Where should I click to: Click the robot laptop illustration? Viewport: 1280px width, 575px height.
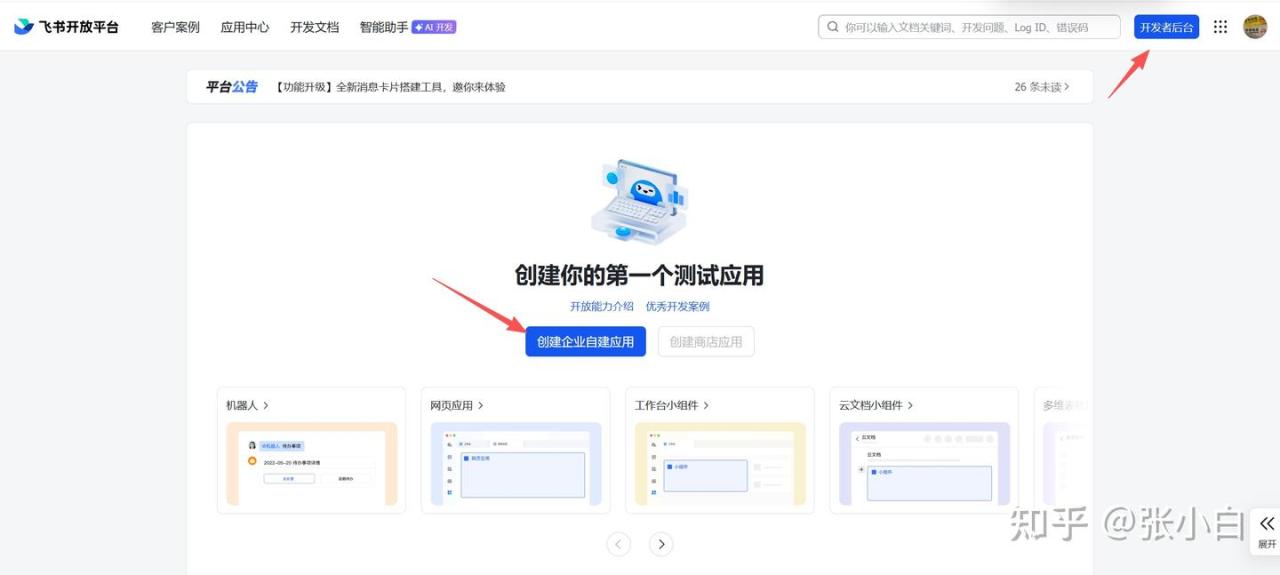tap(639, 202)
